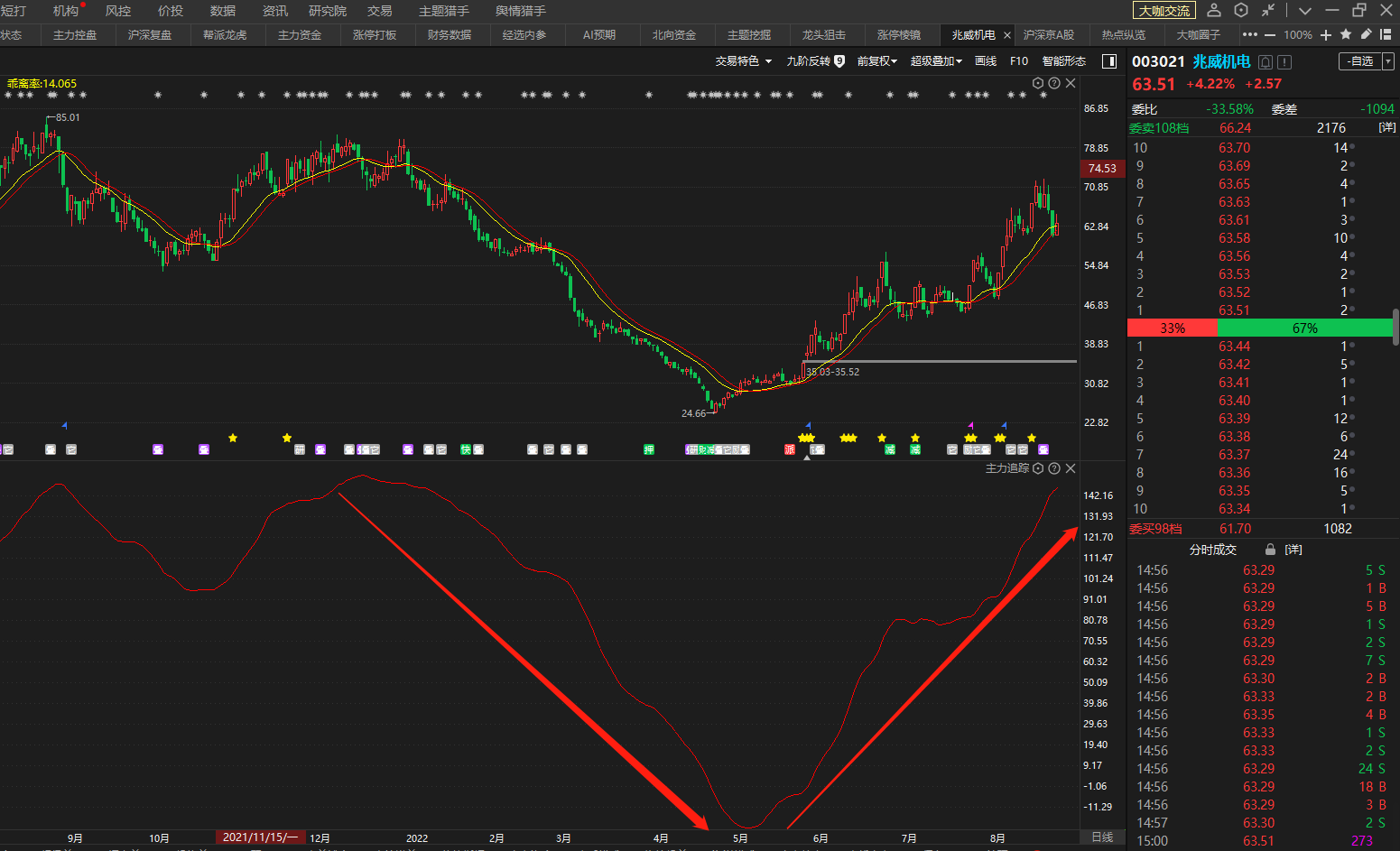Toggle 日线 period button at chart corner
This screenshot has height=851, width=1400.
pyautogui.click(x=1102, y=837)
